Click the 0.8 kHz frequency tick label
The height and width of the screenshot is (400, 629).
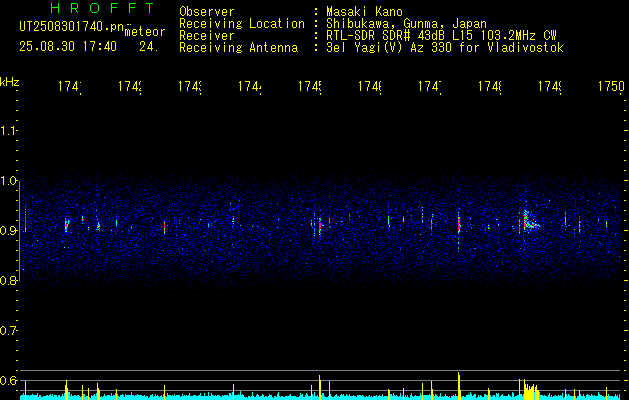(x=8, y=280)
